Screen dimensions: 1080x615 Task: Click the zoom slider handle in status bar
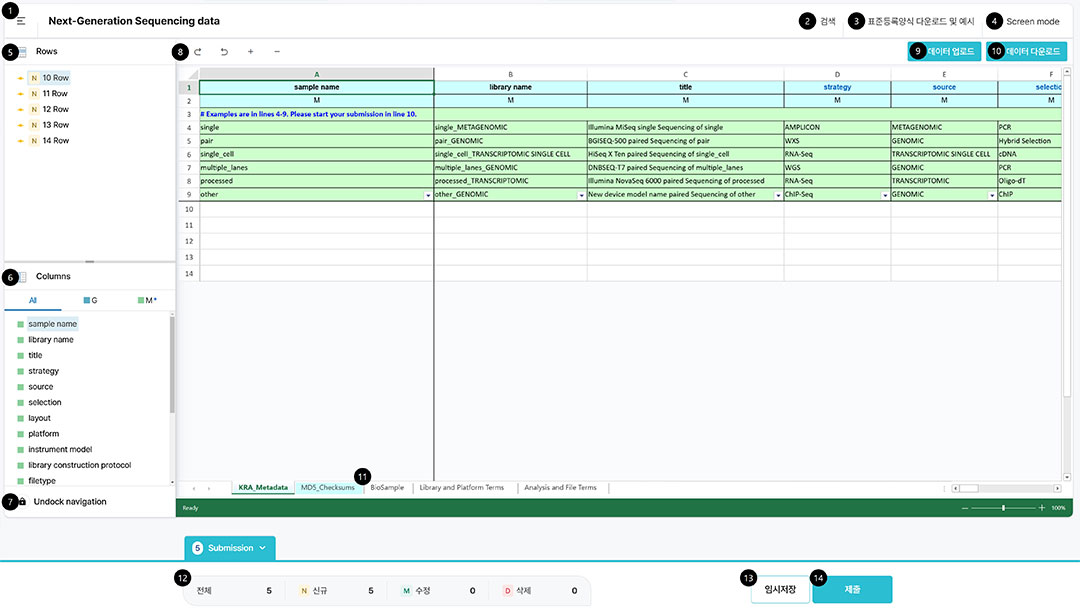1002,508
